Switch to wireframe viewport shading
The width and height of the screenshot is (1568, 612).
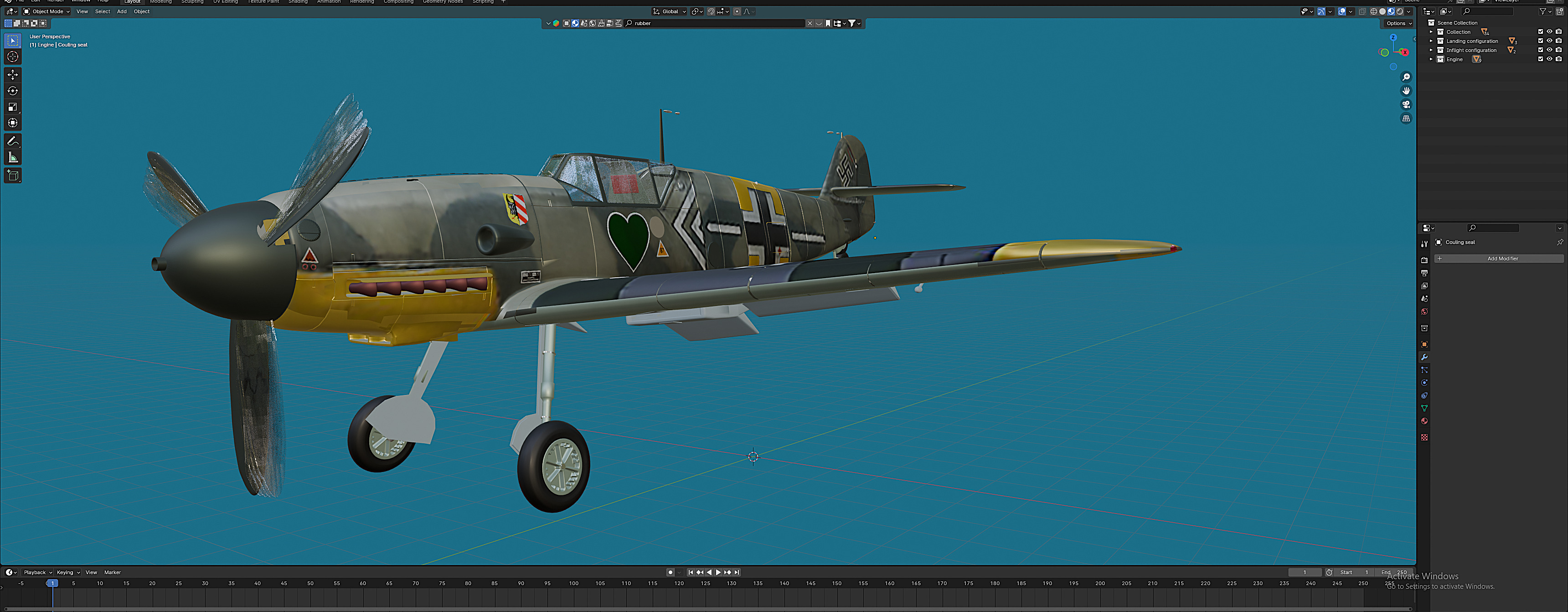[x=1374, y=11]
